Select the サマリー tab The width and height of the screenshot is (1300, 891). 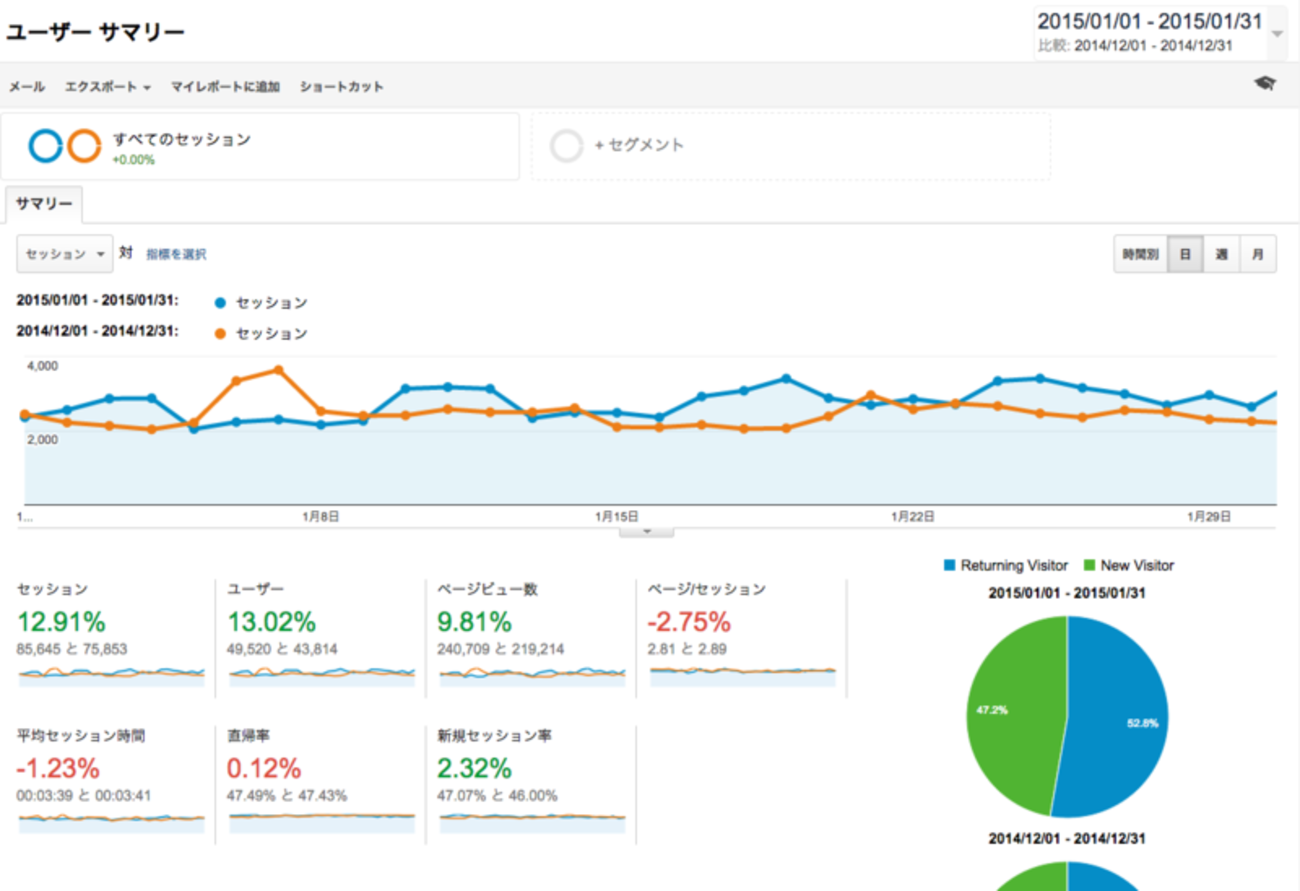click(x=44, y=204)
